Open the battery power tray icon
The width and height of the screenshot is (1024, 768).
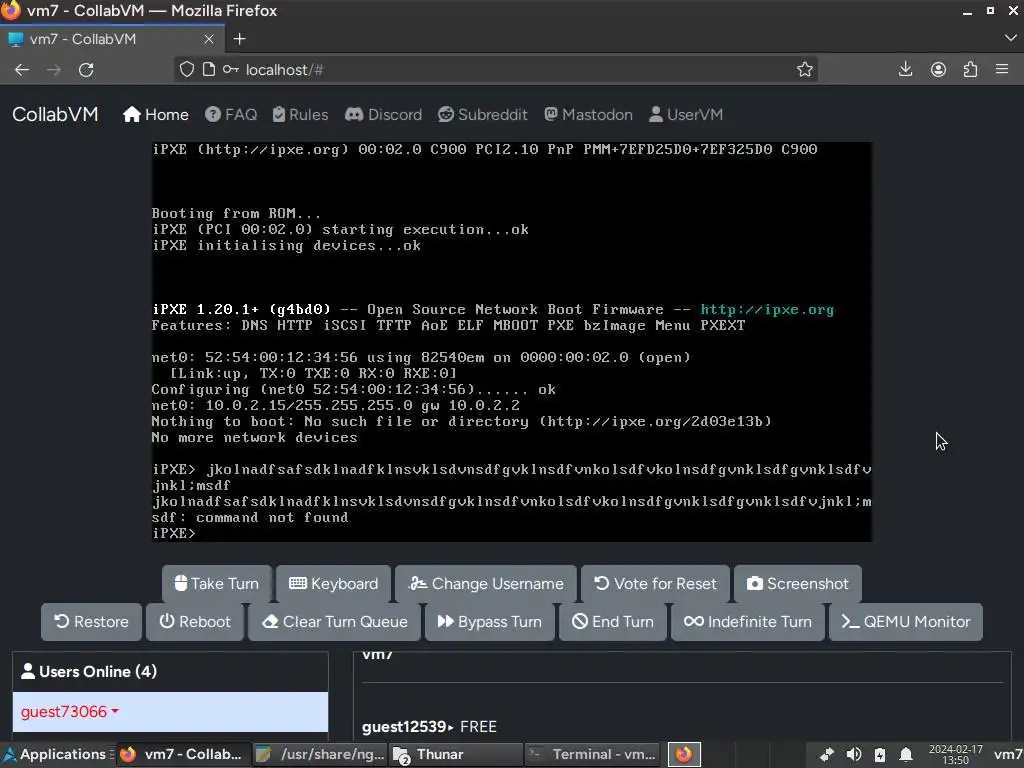click(880, 755)
